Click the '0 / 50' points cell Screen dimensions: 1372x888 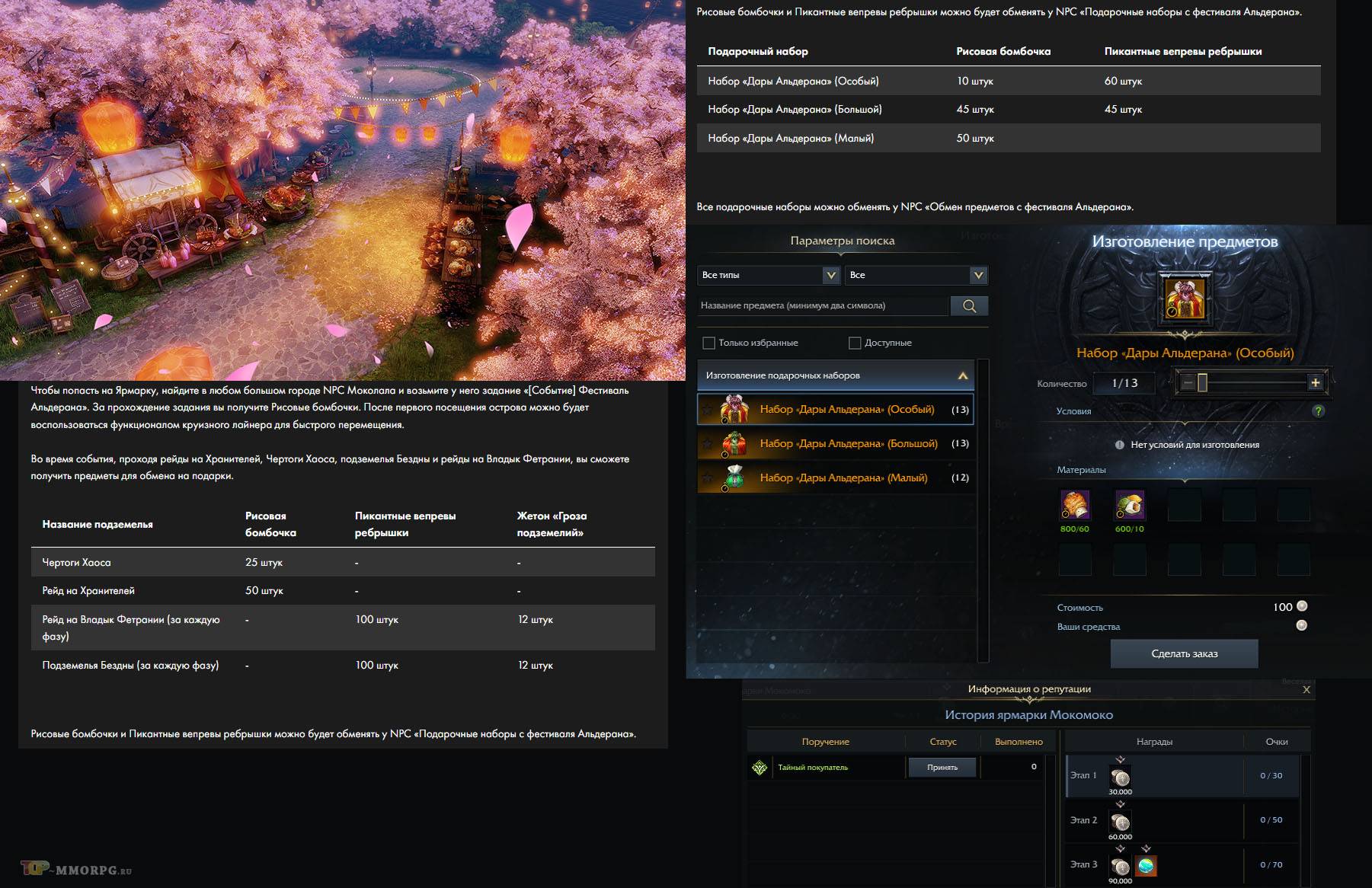1271,820
